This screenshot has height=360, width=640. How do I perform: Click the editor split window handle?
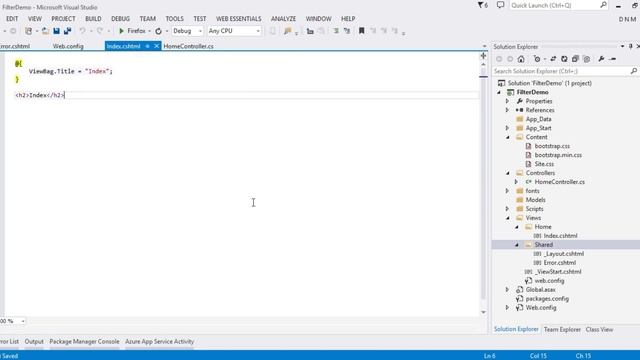tap(483, 56)
